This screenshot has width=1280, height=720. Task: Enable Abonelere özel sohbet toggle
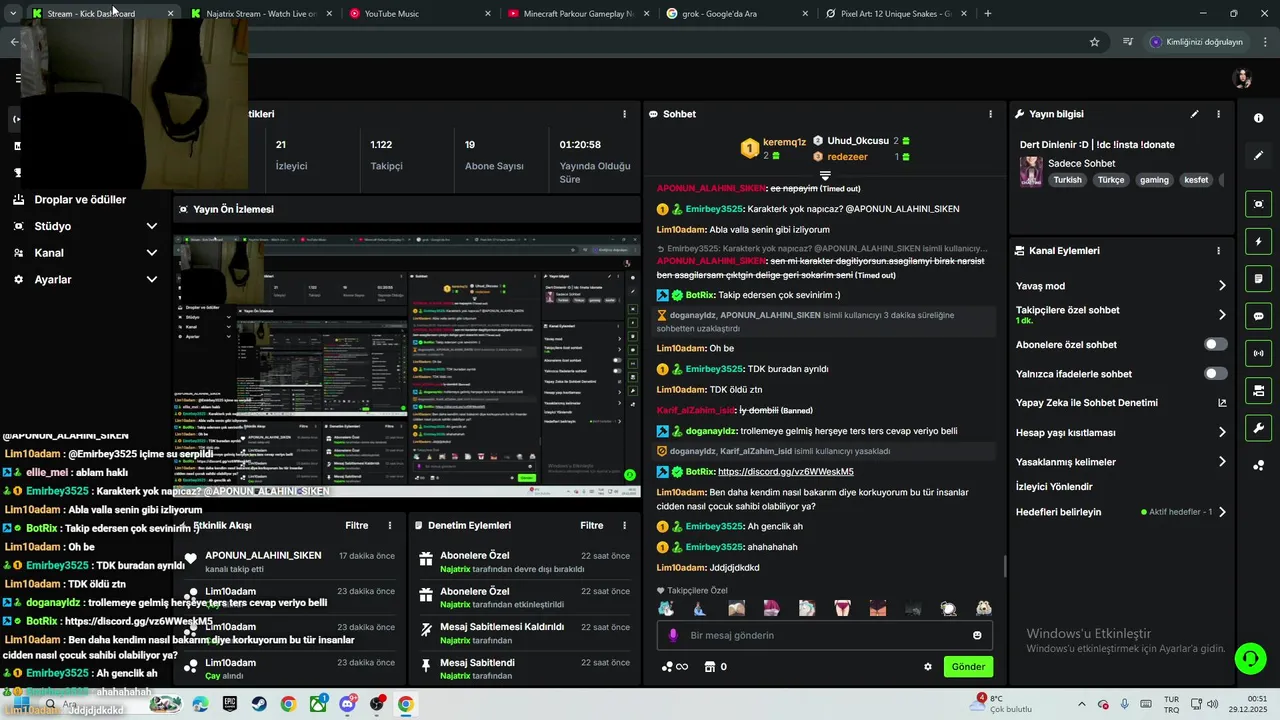pyautogui.click(x=1215, y=344)
